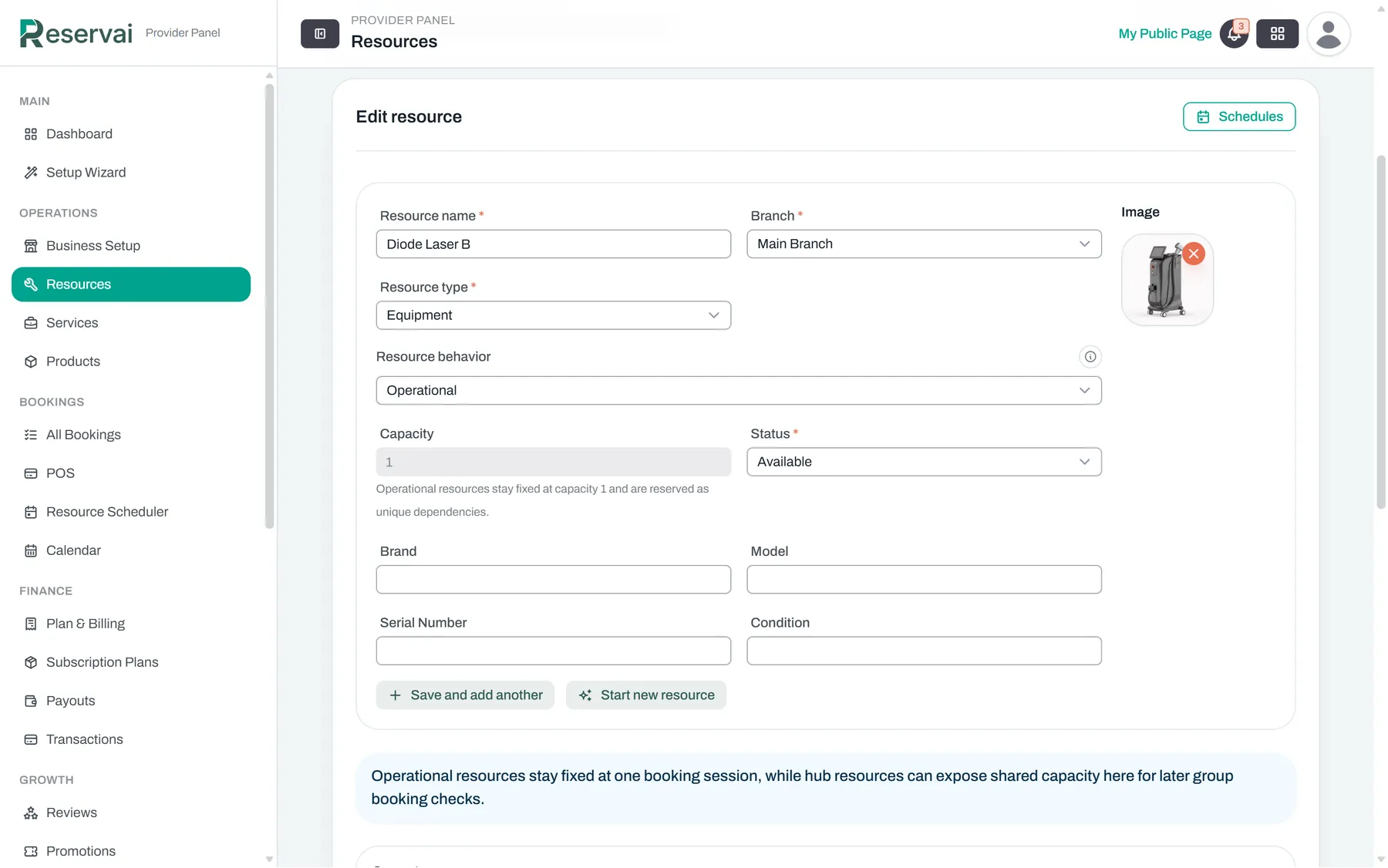Change the Status dropdown
This screenshot has width=1388, height=868.
(924, 462)
